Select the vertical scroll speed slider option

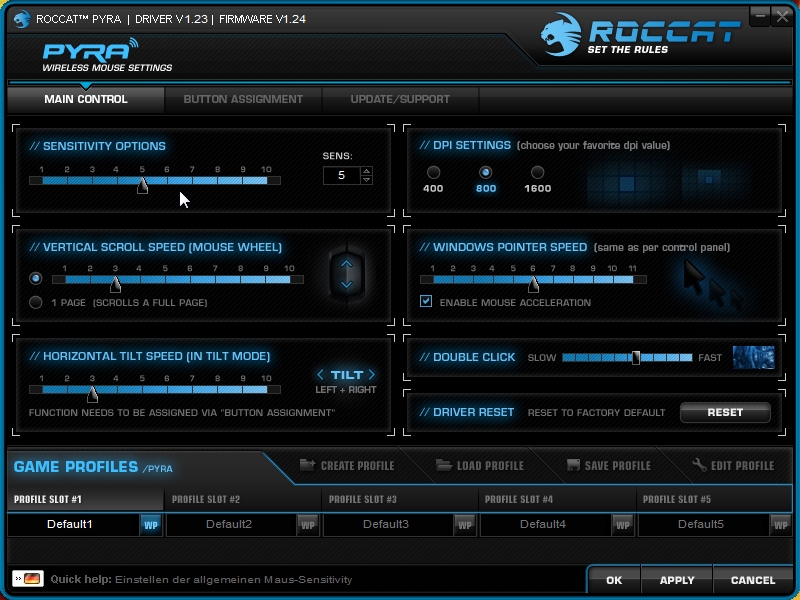pyautogui.click(x=35, y=279)
